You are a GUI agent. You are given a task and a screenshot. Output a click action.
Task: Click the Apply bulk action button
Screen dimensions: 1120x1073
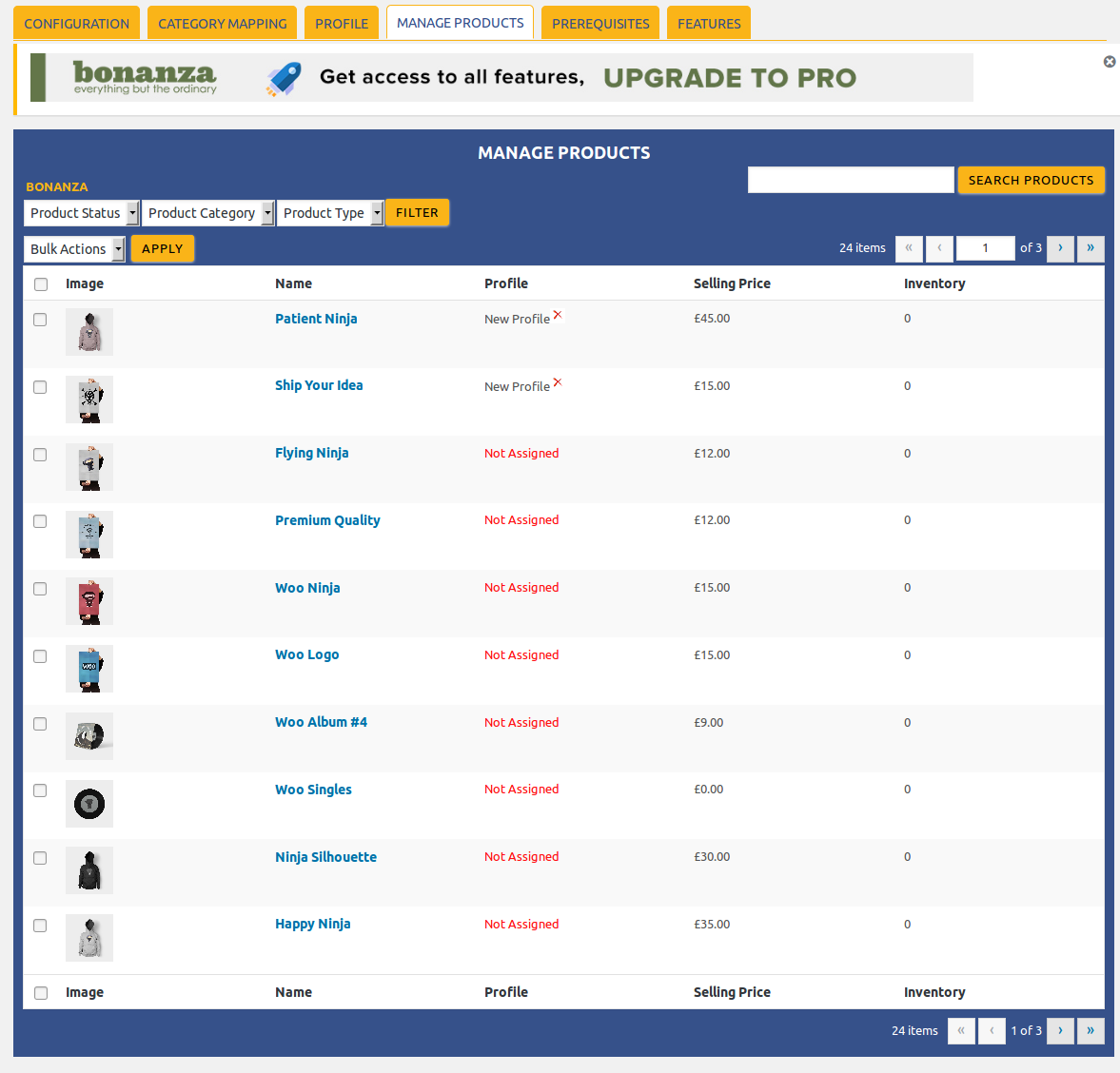(162, 248)
